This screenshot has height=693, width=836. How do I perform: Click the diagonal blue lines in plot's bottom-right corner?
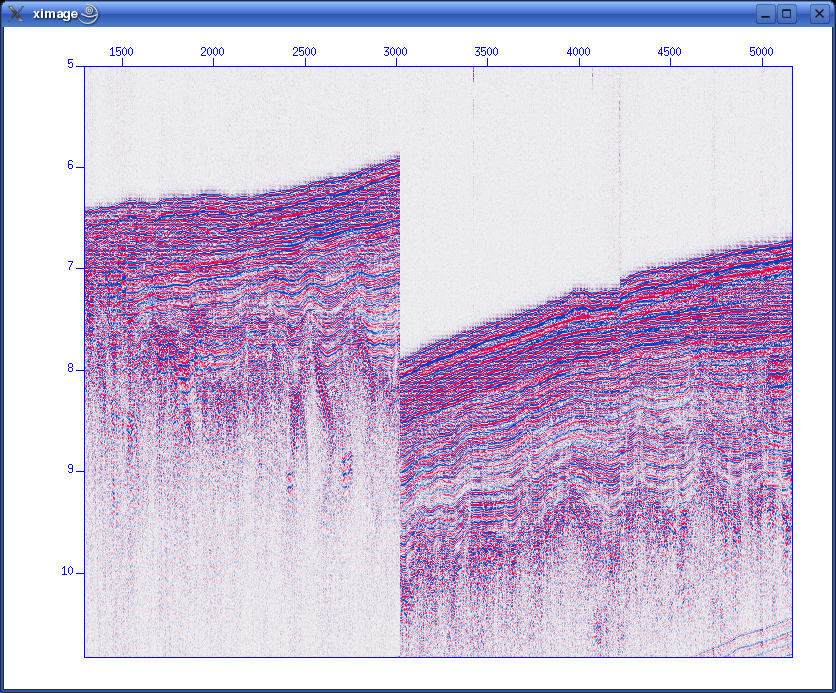click(752, 640)
